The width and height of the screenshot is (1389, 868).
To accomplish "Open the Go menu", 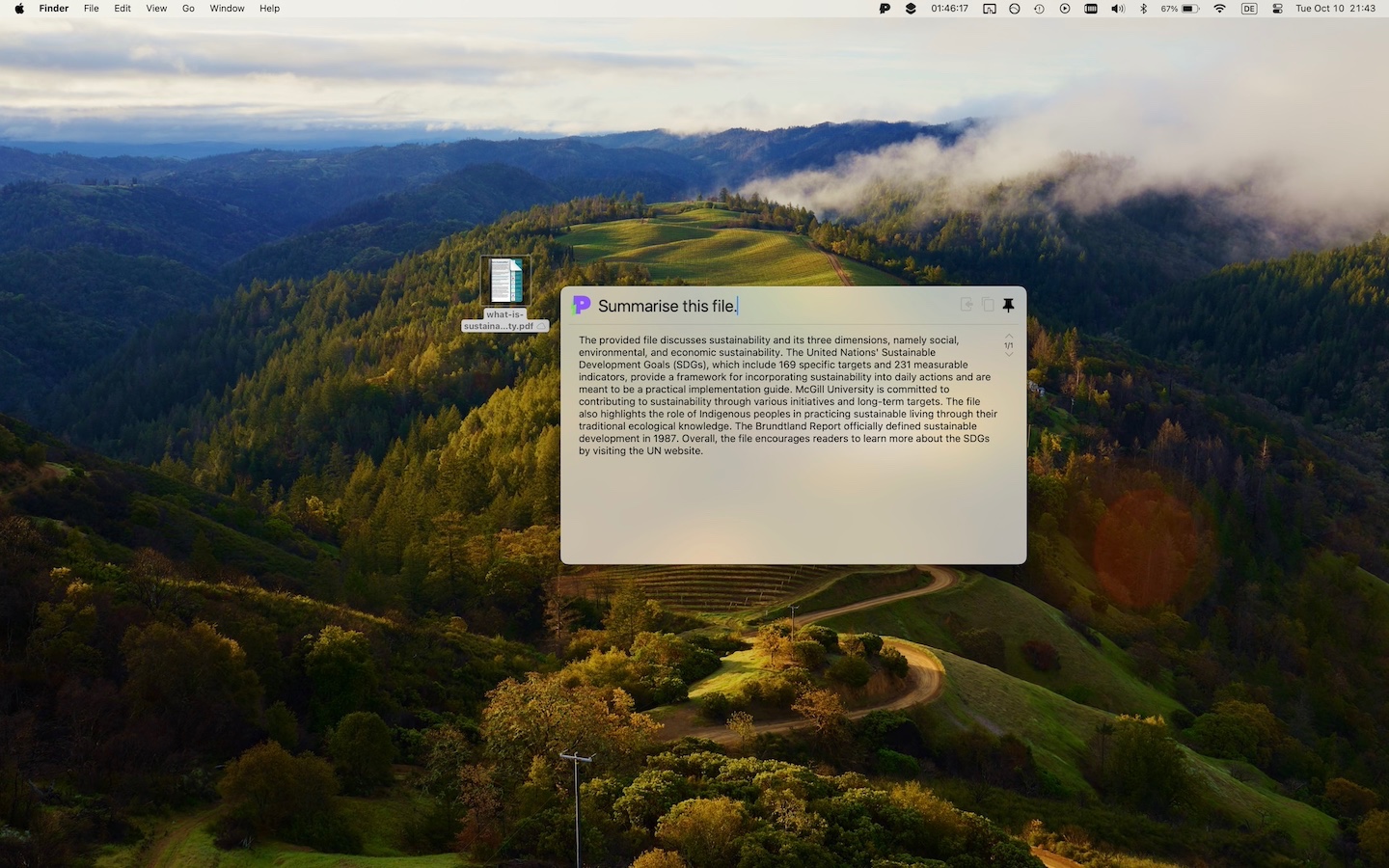I will (188, 9).
